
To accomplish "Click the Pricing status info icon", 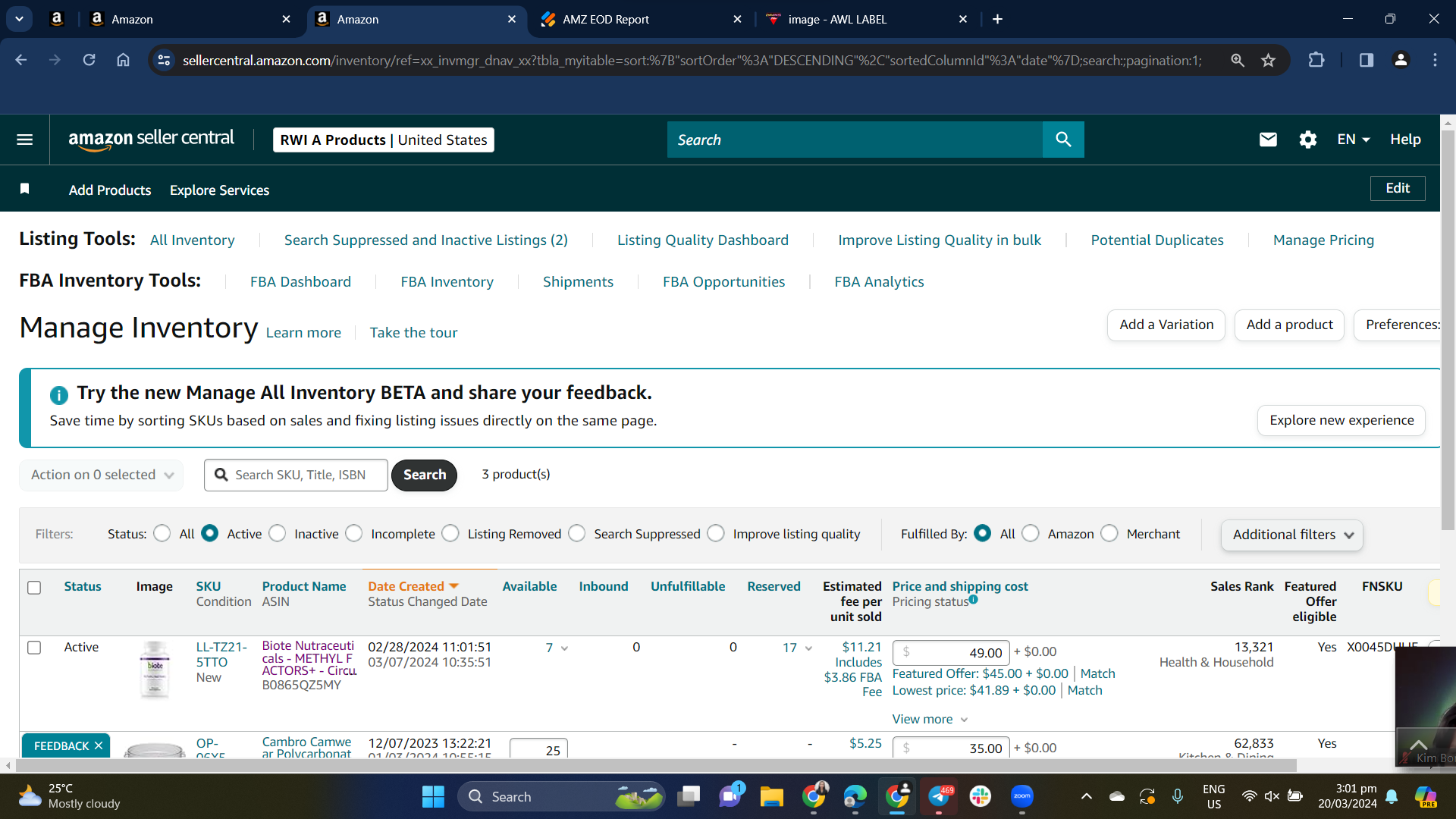I will click(x=973, y=599).
